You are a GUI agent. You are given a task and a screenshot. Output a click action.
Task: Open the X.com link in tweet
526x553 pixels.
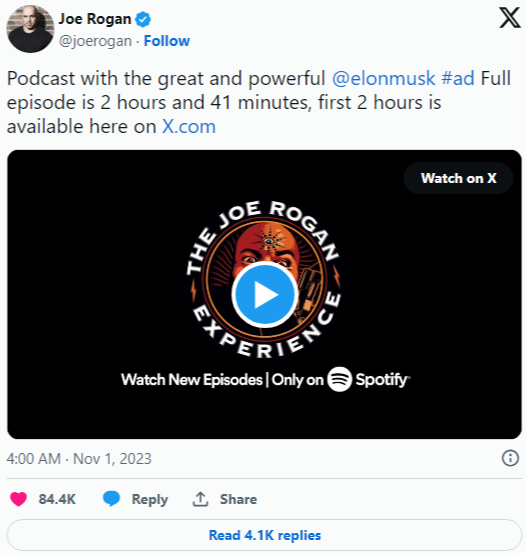coord(189,126)
